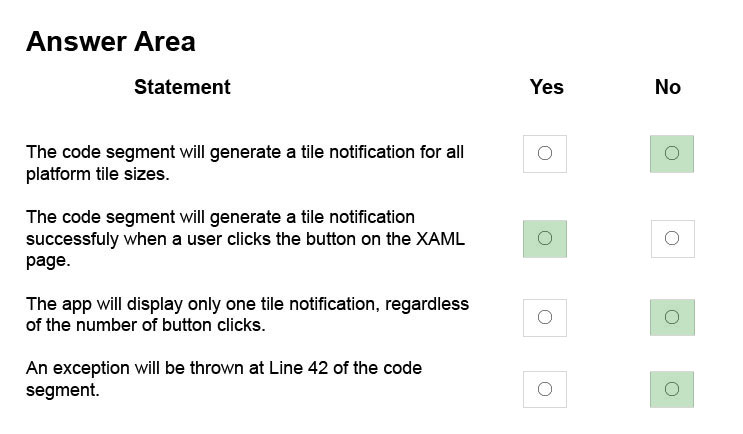Click the Answer Area heading
Screen dimensions: 743x434
click(x=110, y=42)
